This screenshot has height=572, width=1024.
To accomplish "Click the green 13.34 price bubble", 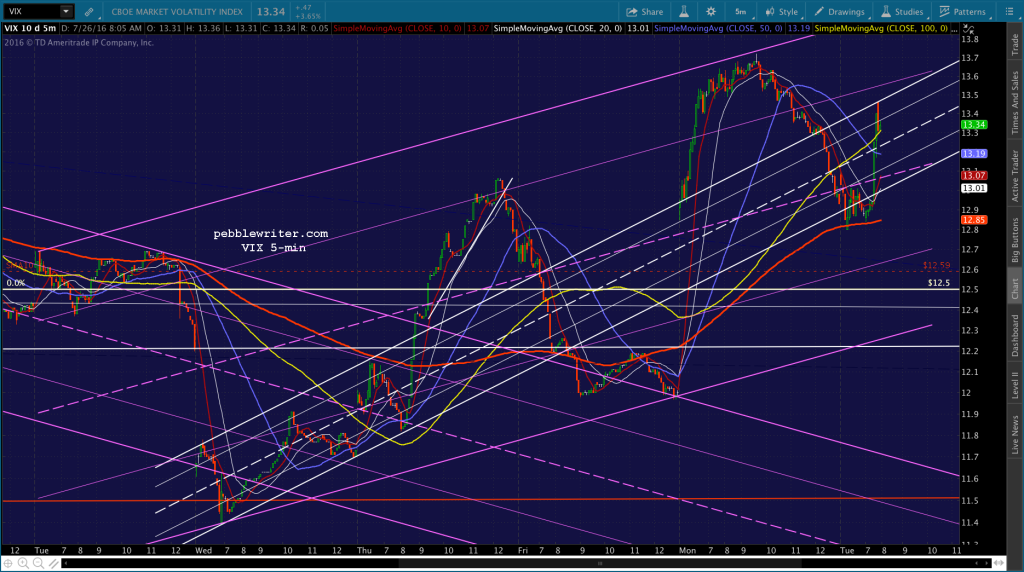I will [974, 125].
